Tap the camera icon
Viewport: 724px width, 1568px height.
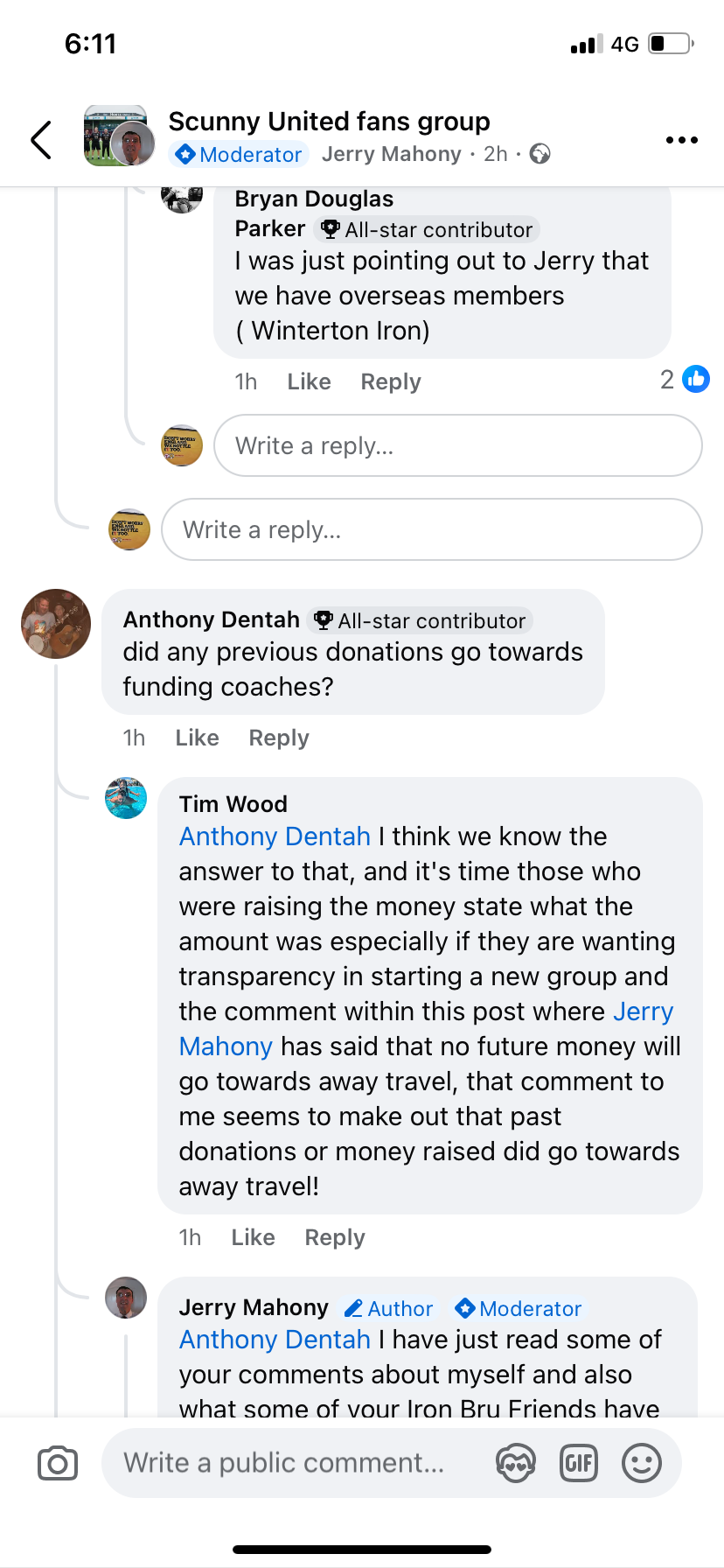[58, 1463]
